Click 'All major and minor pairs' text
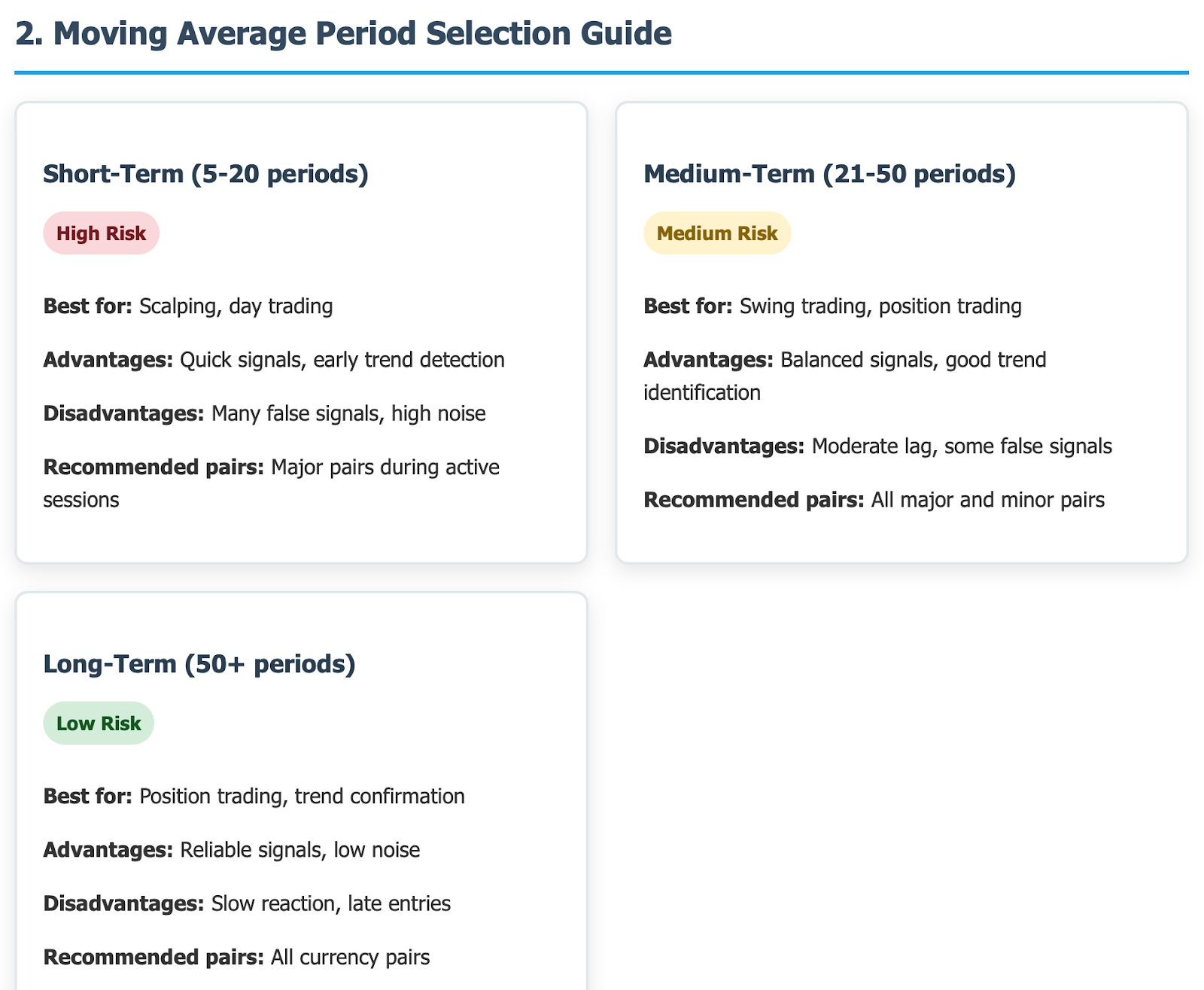The height and width of the screenshot is (990, 1204). pos(988,500)
